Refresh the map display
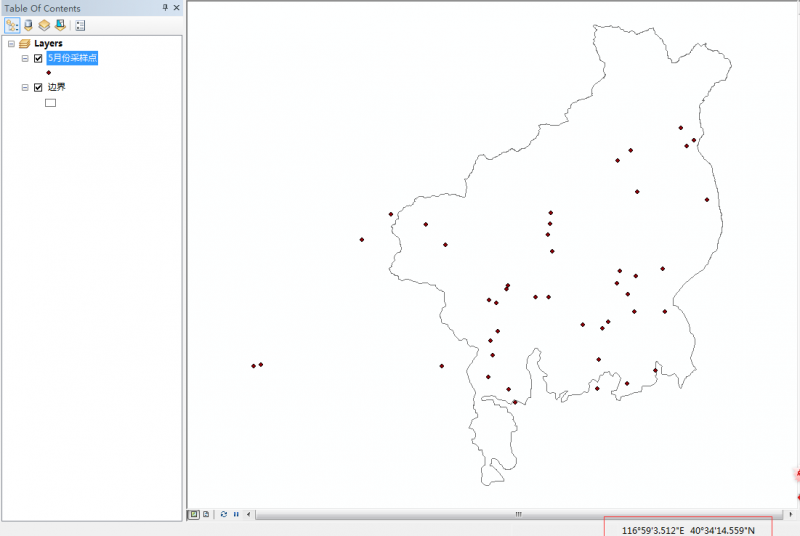 [x=223, y=514]
